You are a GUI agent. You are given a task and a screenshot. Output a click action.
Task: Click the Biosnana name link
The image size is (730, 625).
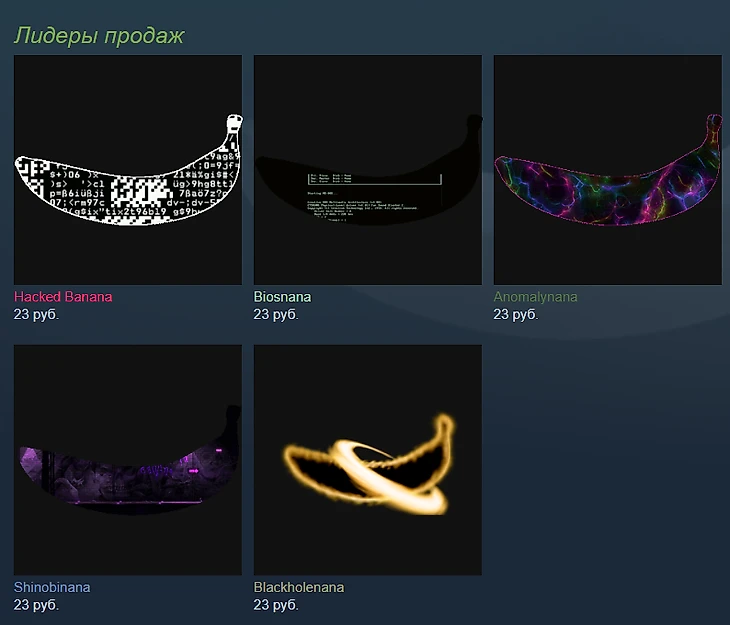click(x=282, y=297)
